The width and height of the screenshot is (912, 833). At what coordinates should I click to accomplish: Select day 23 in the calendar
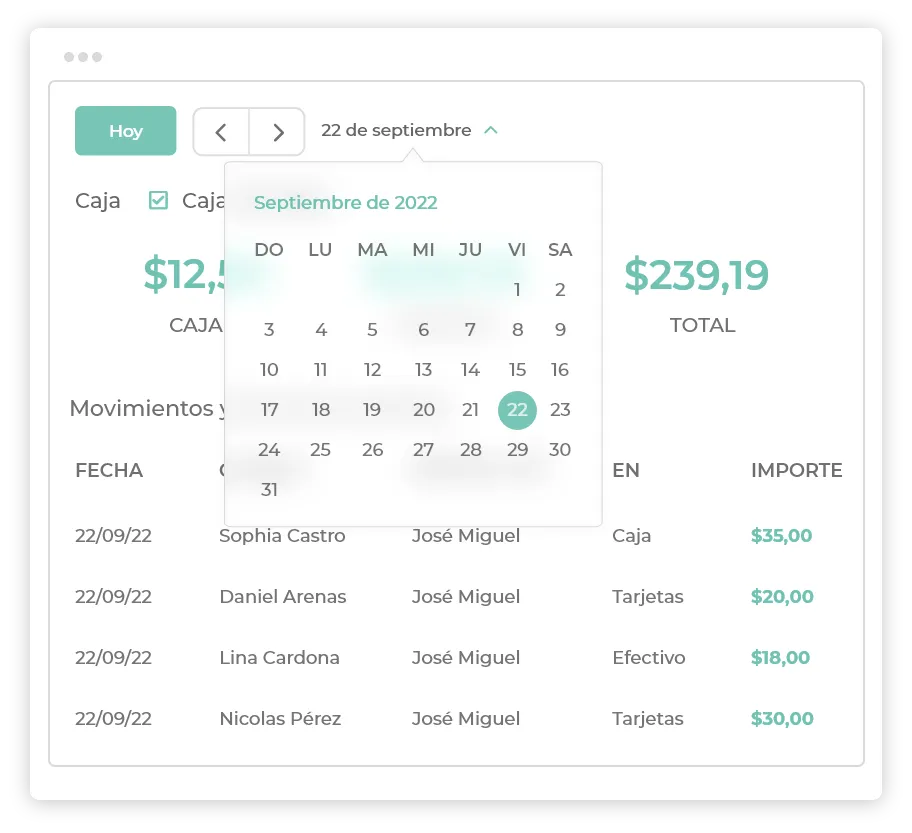click(560, 410)
